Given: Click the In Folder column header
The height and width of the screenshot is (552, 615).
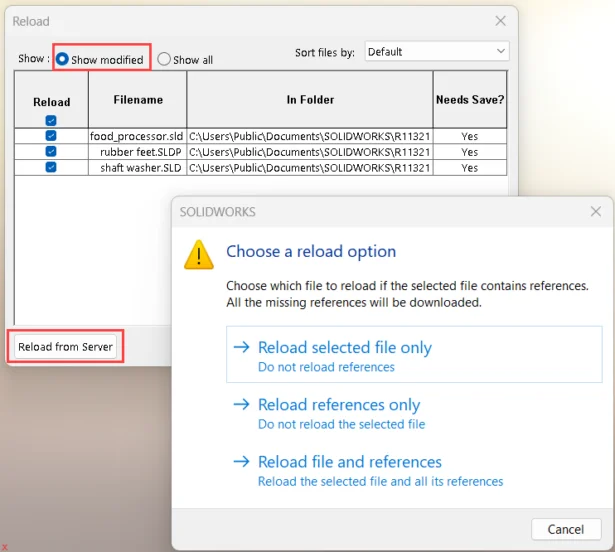Looking at the screenshot, I should click(x=310, y=100).
